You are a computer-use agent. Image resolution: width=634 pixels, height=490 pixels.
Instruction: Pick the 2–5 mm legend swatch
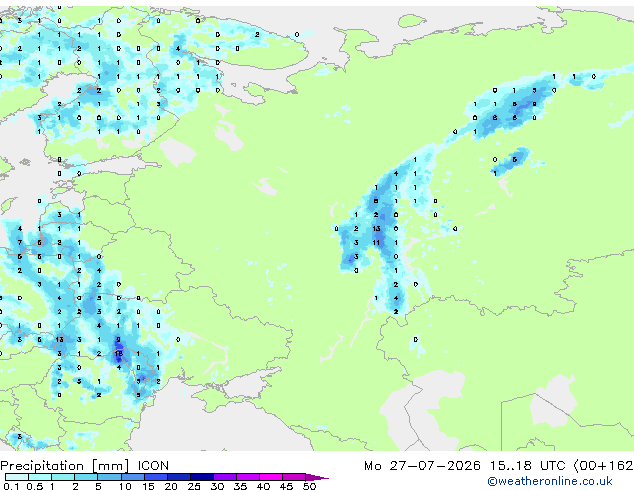[86, 477]
